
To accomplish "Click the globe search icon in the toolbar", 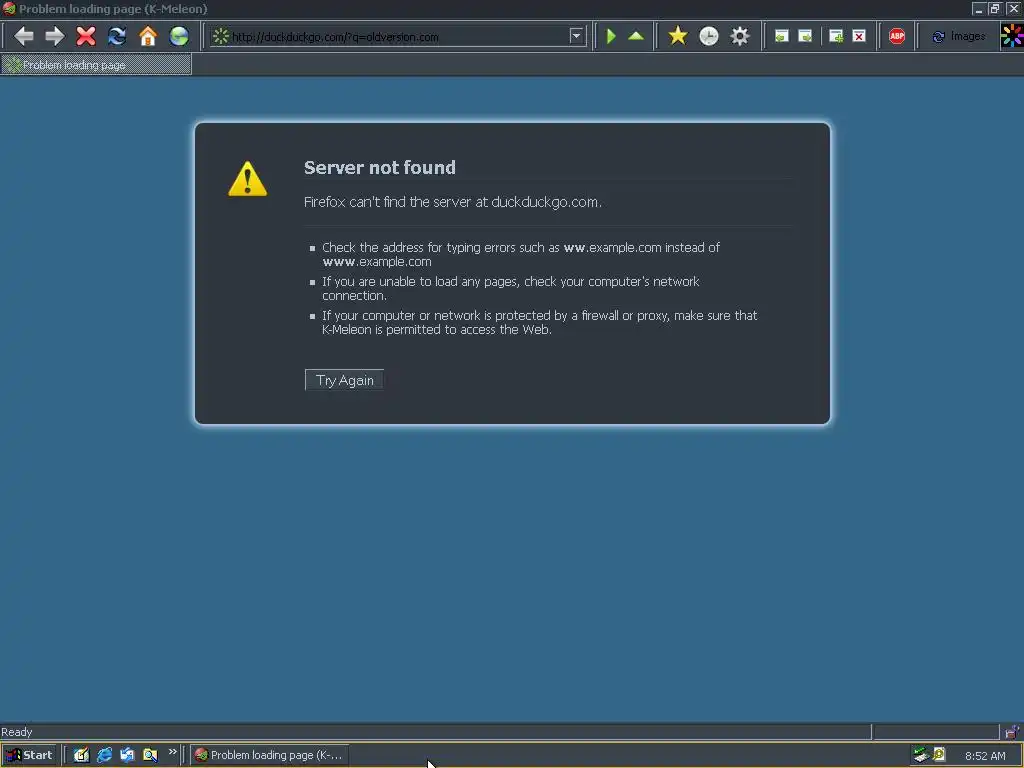I will (x=179, y=36).
